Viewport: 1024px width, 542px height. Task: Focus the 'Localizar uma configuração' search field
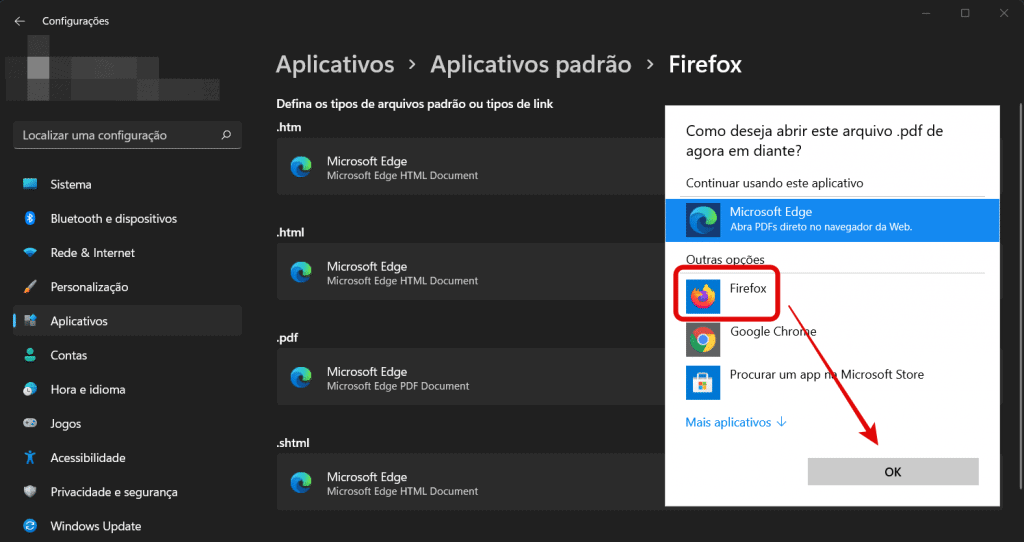(127, 135)
